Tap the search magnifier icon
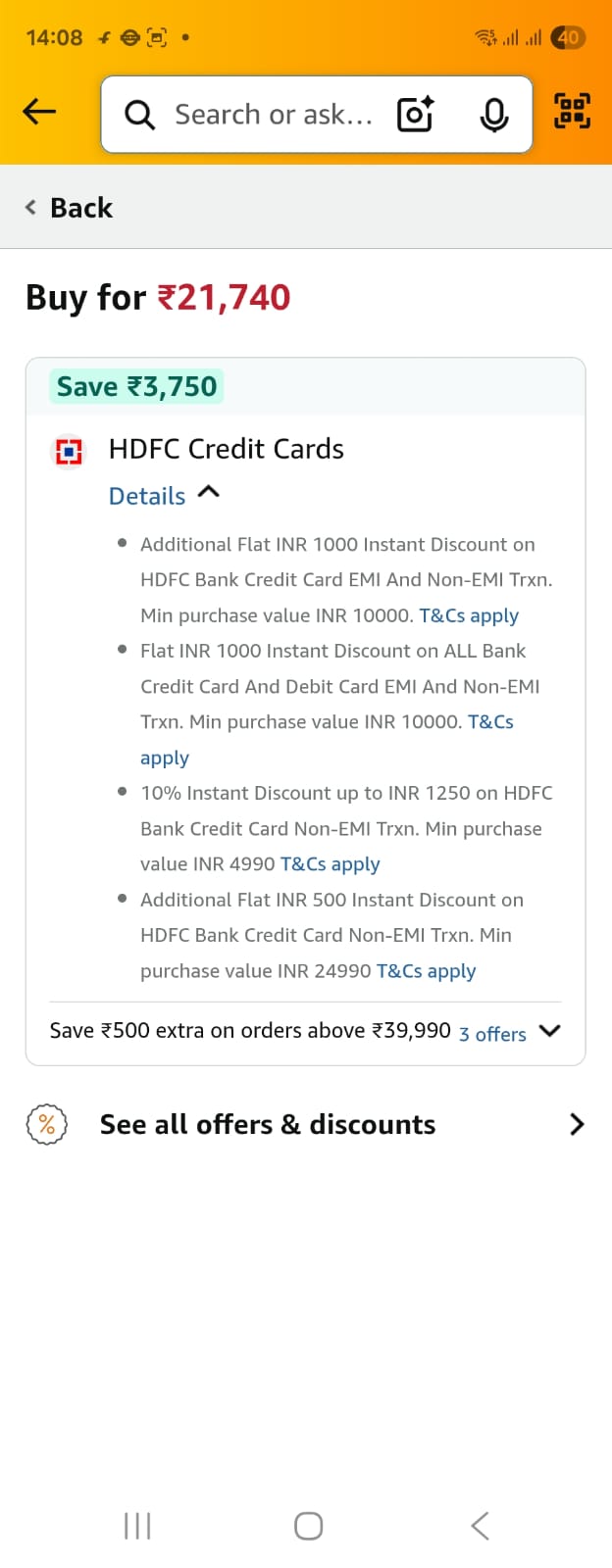 (140, 115)
